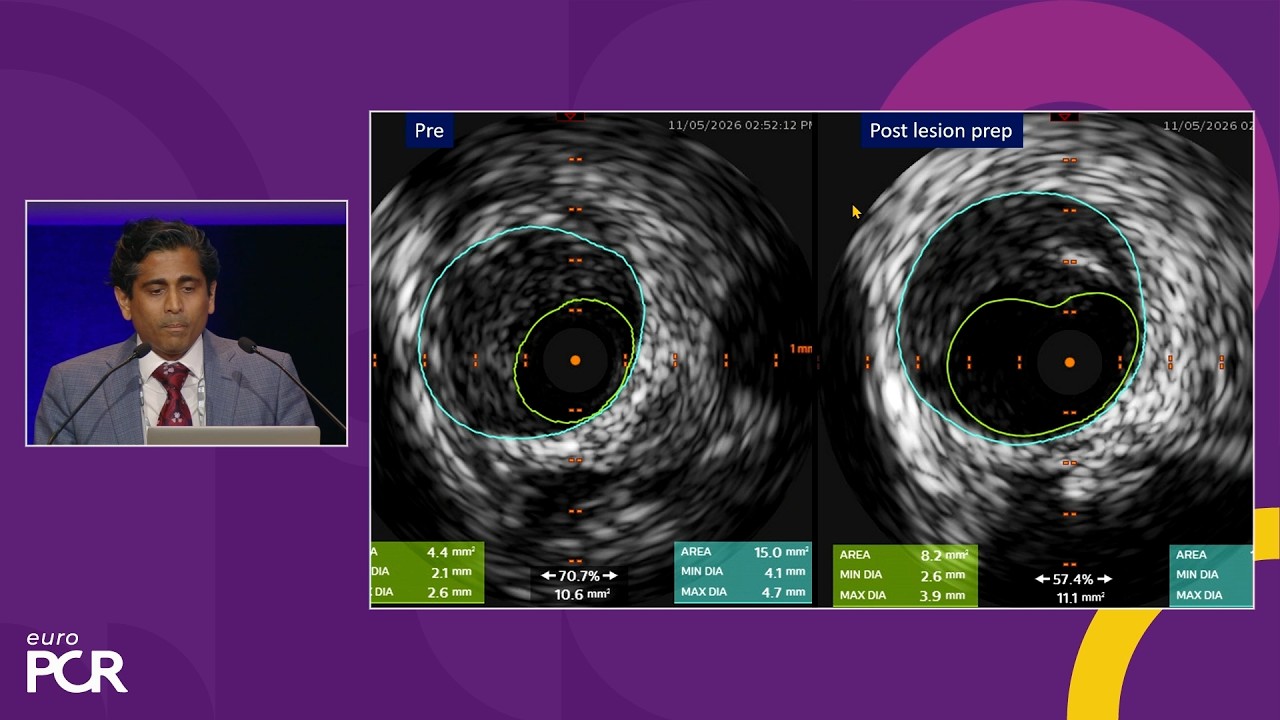Click the 57.4% plaque burden arrows indicator
The height and width of the screenshot is (720, 1280).
click(1073, 579)
